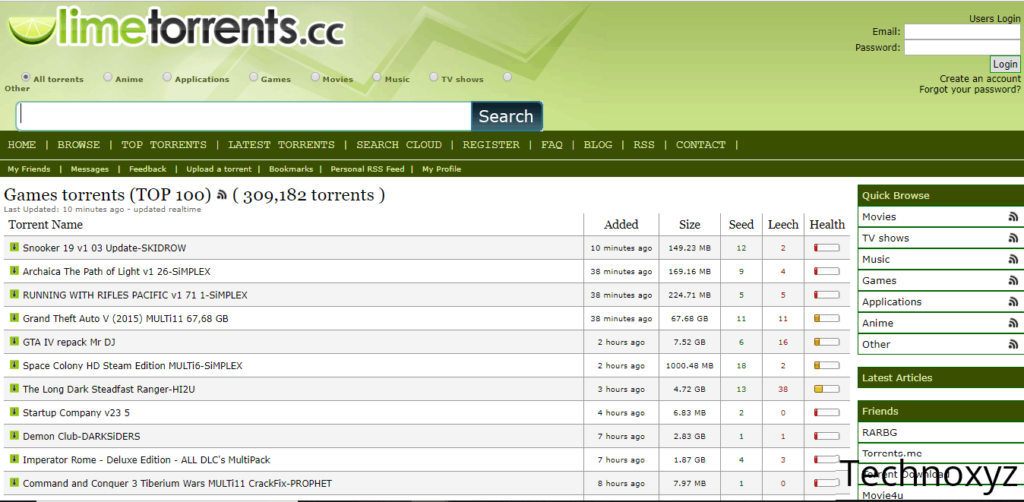Go to LATEST TORRENTS page

point(281,145)
